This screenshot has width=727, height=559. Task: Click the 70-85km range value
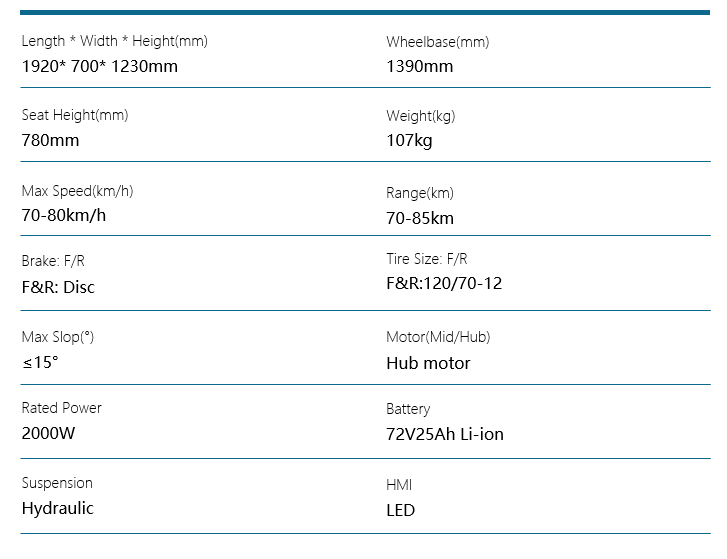420,218
